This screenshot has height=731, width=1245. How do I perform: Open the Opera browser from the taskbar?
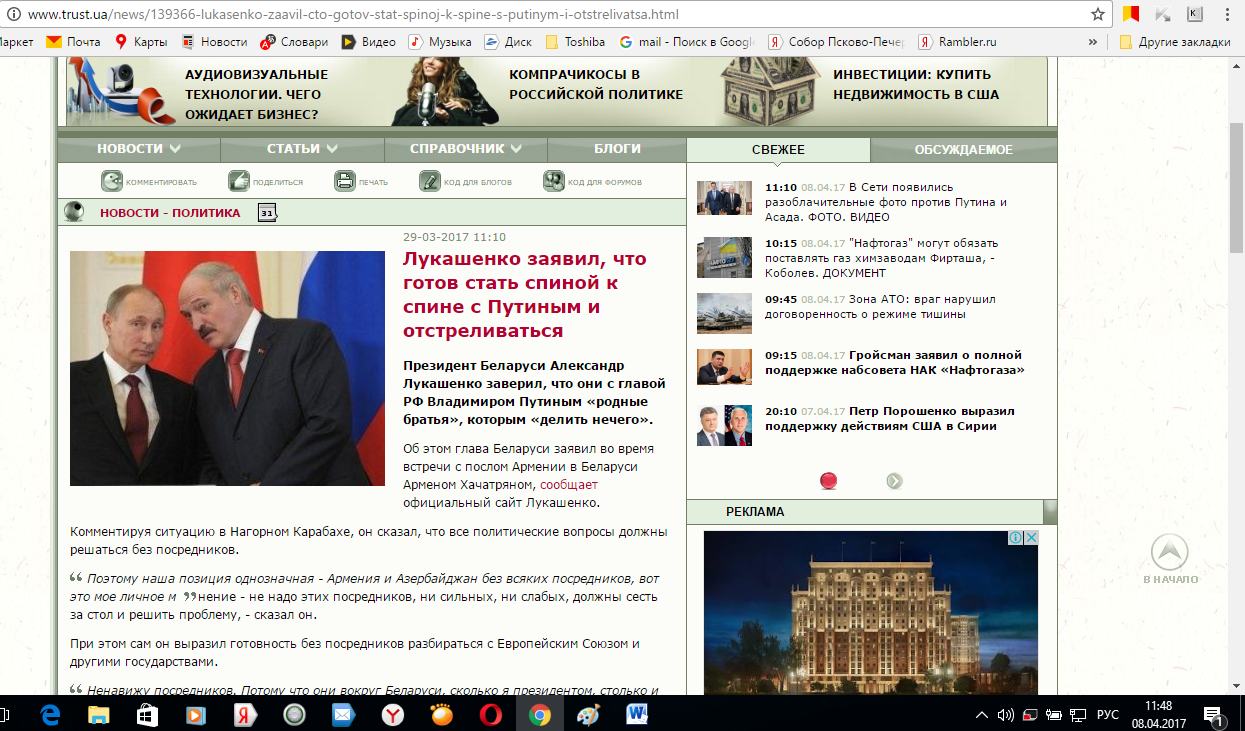(490, 715)
